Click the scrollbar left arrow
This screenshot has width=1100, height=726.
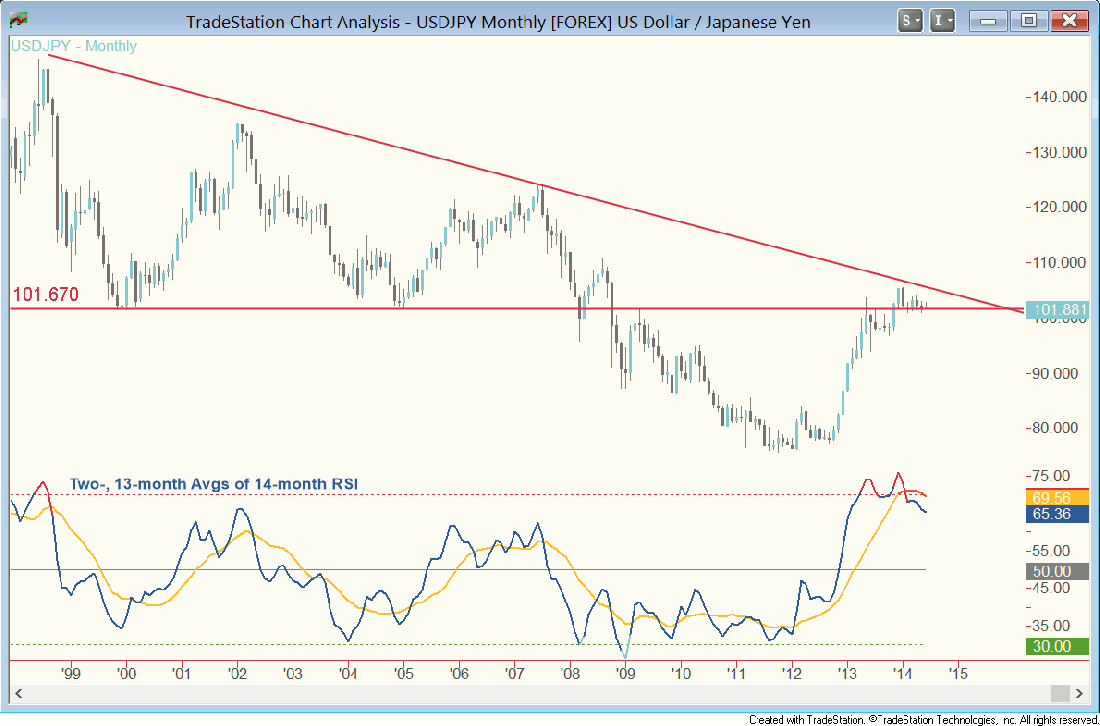(x=20, y=694)
